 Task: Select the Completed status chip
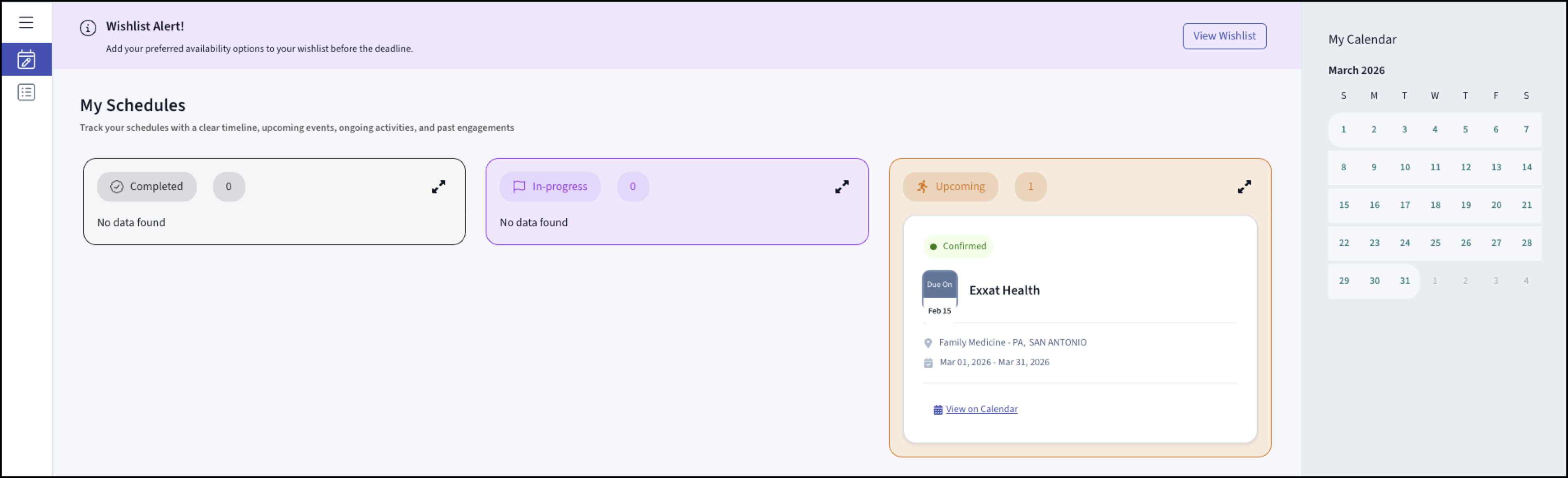click(147, 187)
